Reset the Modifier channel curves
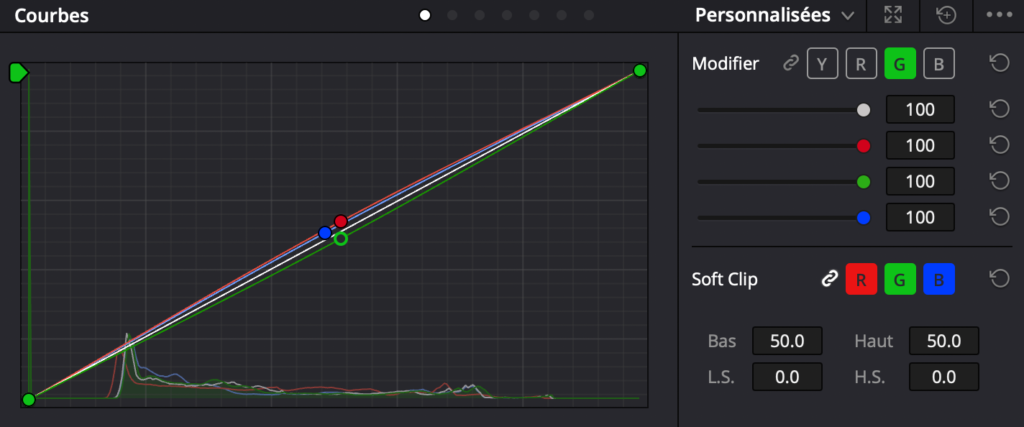Image resolution: width=1024 pixels, height=427 pixels. (x=998, y=64)
